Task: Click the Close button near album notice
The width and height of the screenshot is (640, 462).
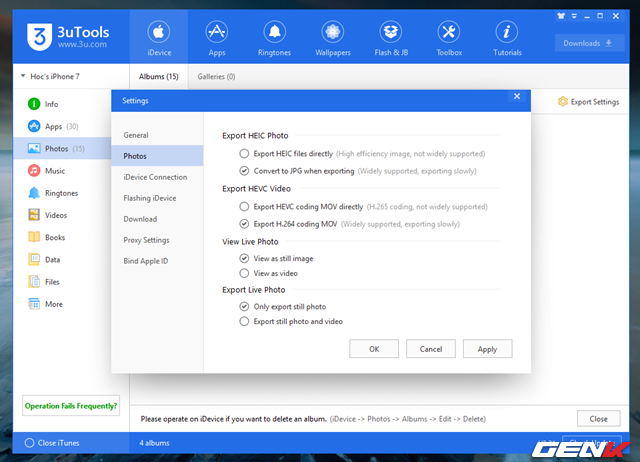Action: point(598,419)
